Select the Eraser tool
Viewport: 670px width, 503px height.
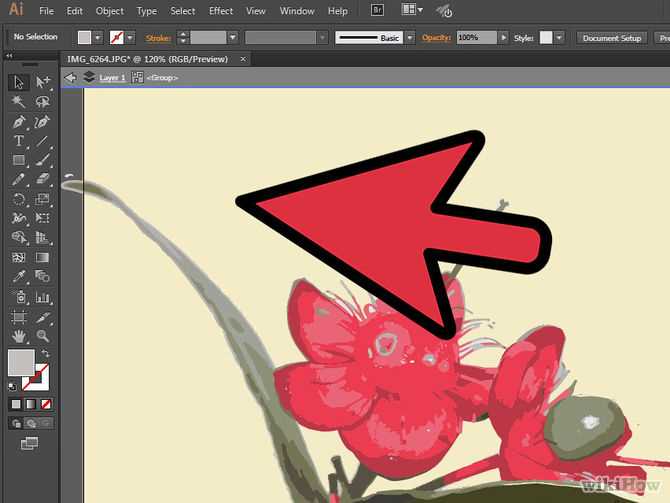42,179
